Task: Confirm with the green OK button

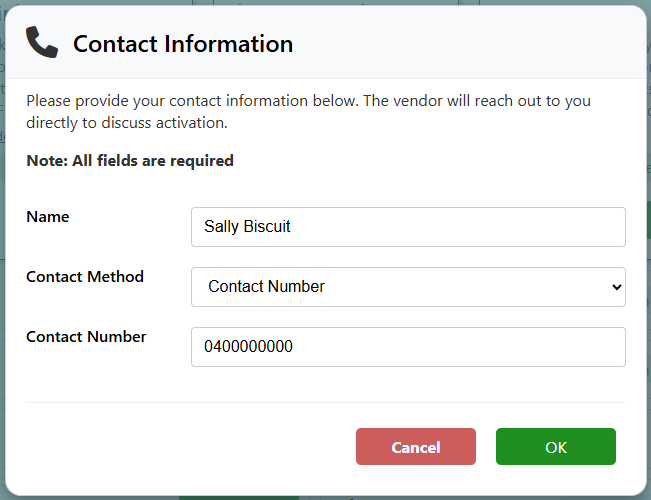Action: [555, 447]
